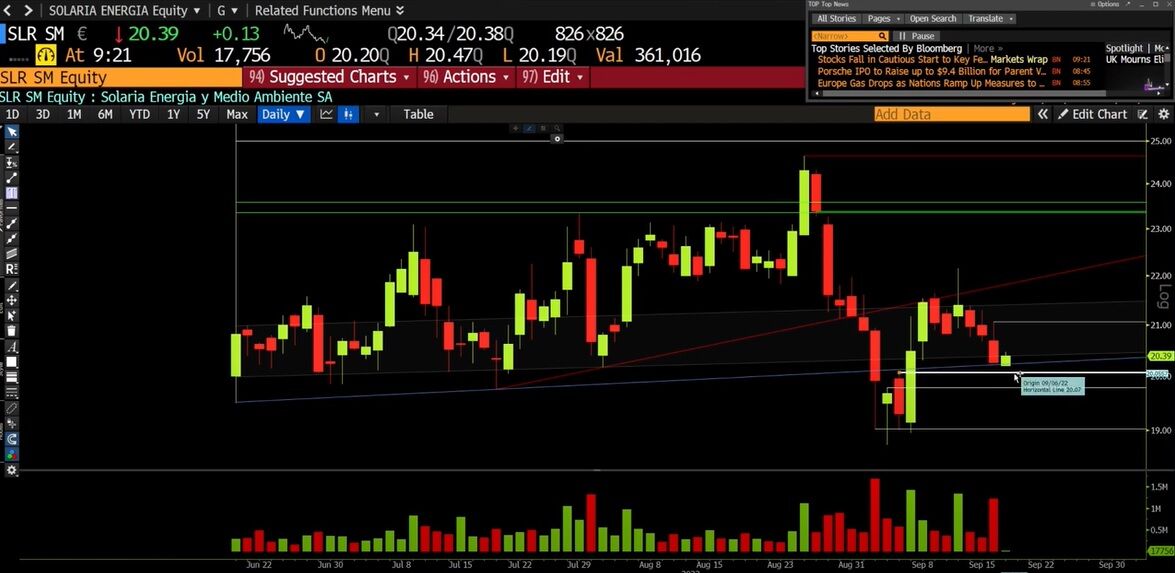Switch to line chart type
This screenshot has width=1175, height=573.
327,114
